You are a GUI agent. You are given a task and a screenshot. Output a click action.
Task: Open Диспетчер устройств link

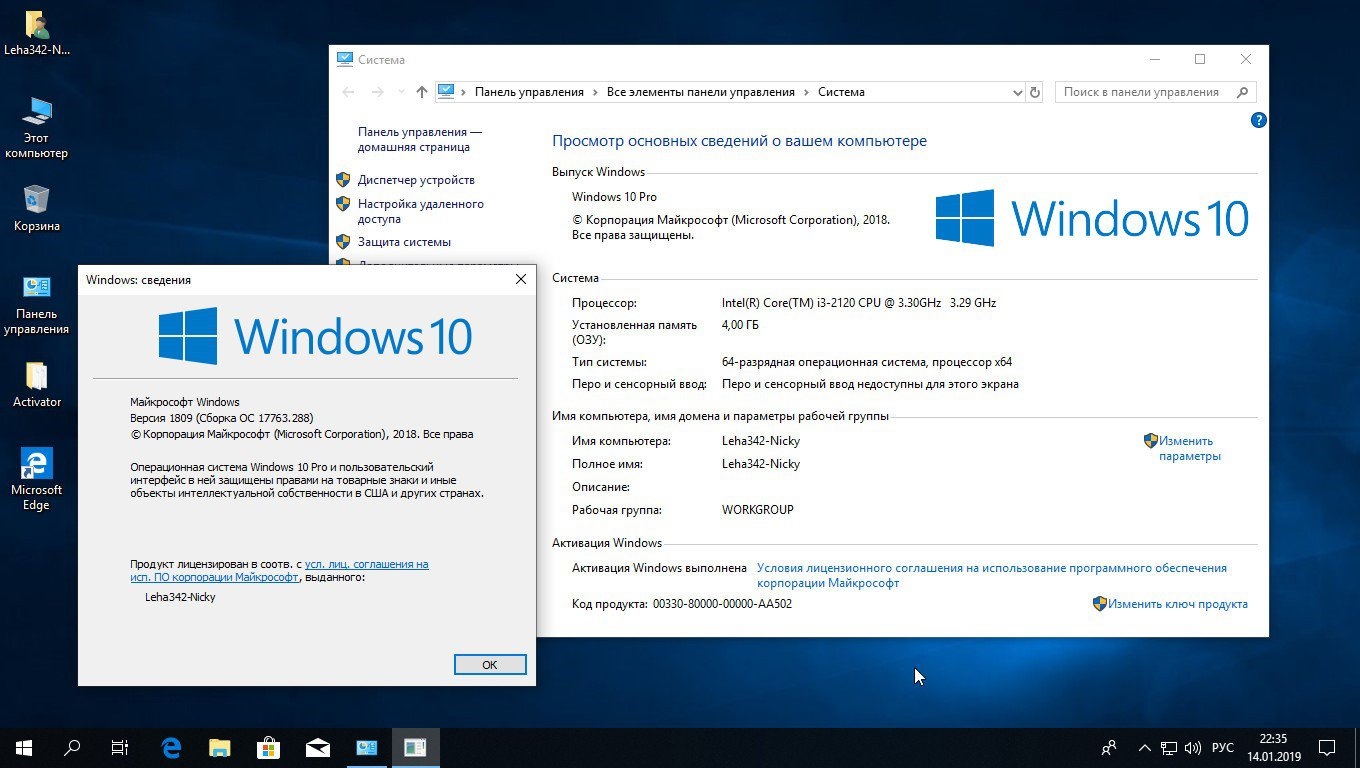(x=416, y=180)
